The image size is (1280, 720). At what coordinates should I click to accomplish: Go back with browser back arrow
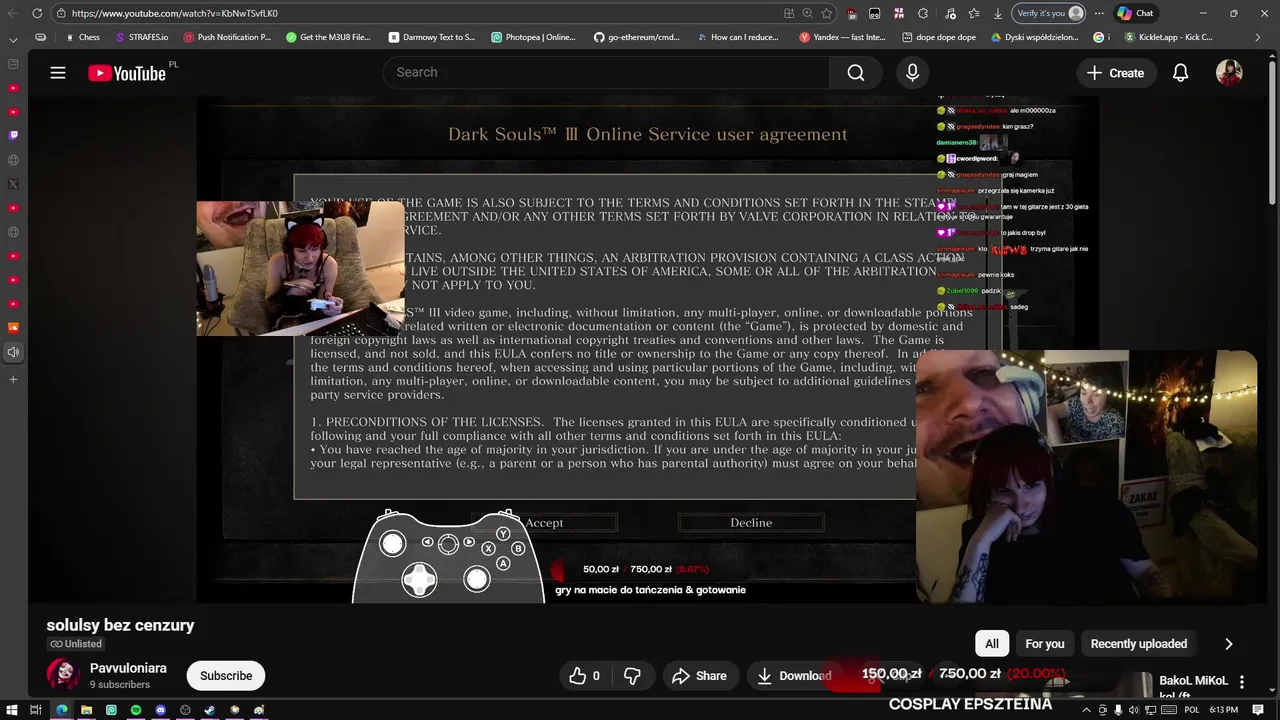click(13, 13)
